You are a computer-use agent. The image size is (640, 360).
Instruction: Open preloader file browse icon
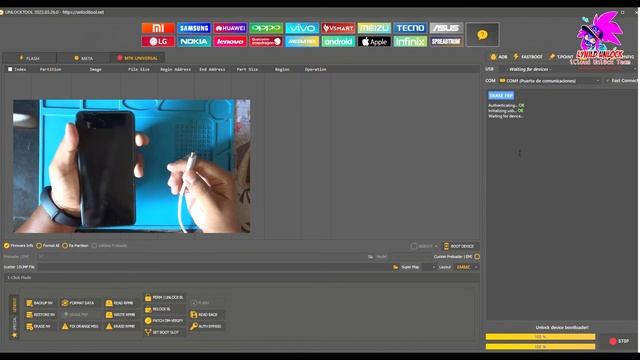point(370,257)
